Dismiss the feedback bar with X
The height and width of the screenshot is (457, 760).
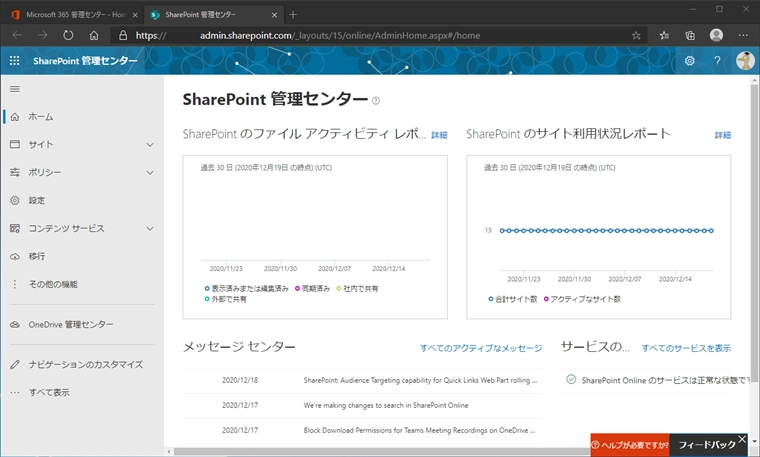(742, 439)
